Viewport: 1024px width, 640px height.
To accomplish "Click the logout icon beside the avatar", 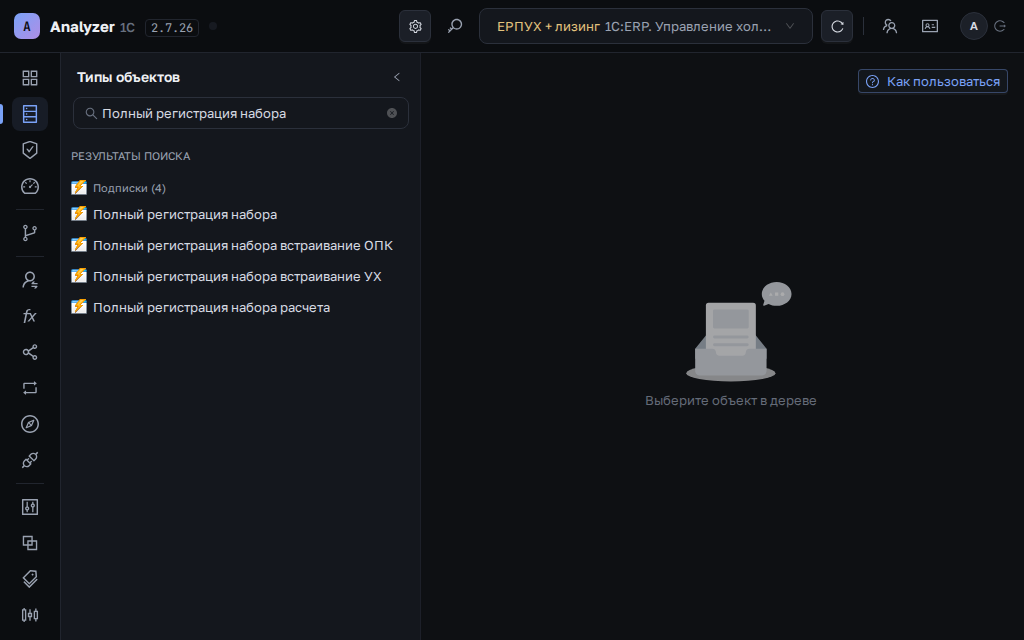I will click(1000, 26).
